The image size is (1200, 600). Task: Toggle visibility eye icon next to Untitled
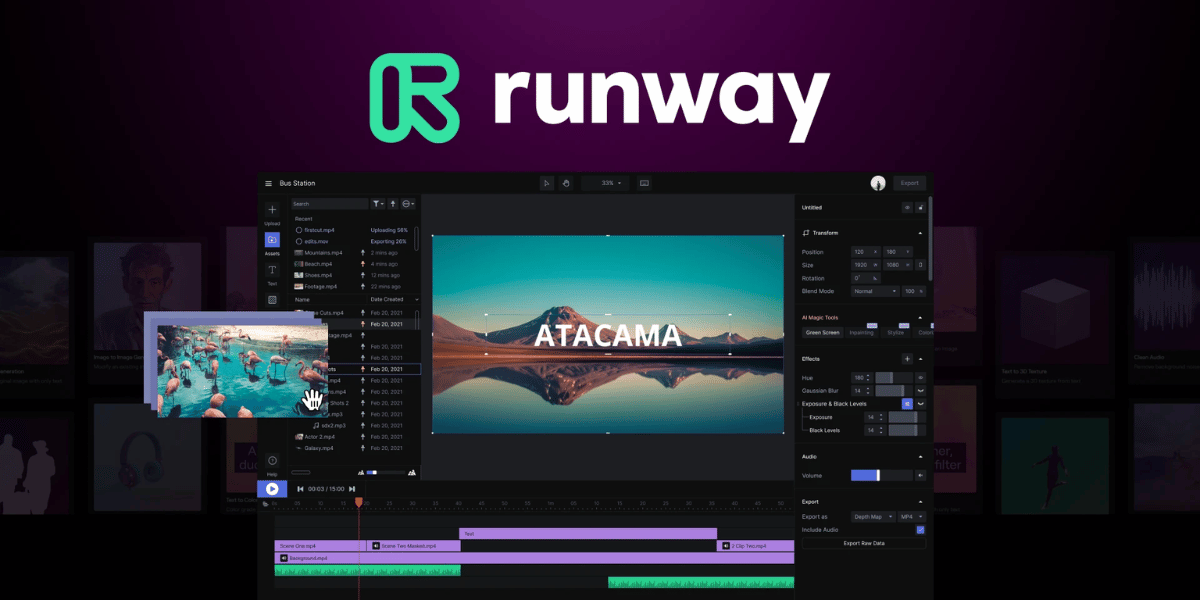pos(907,207)
